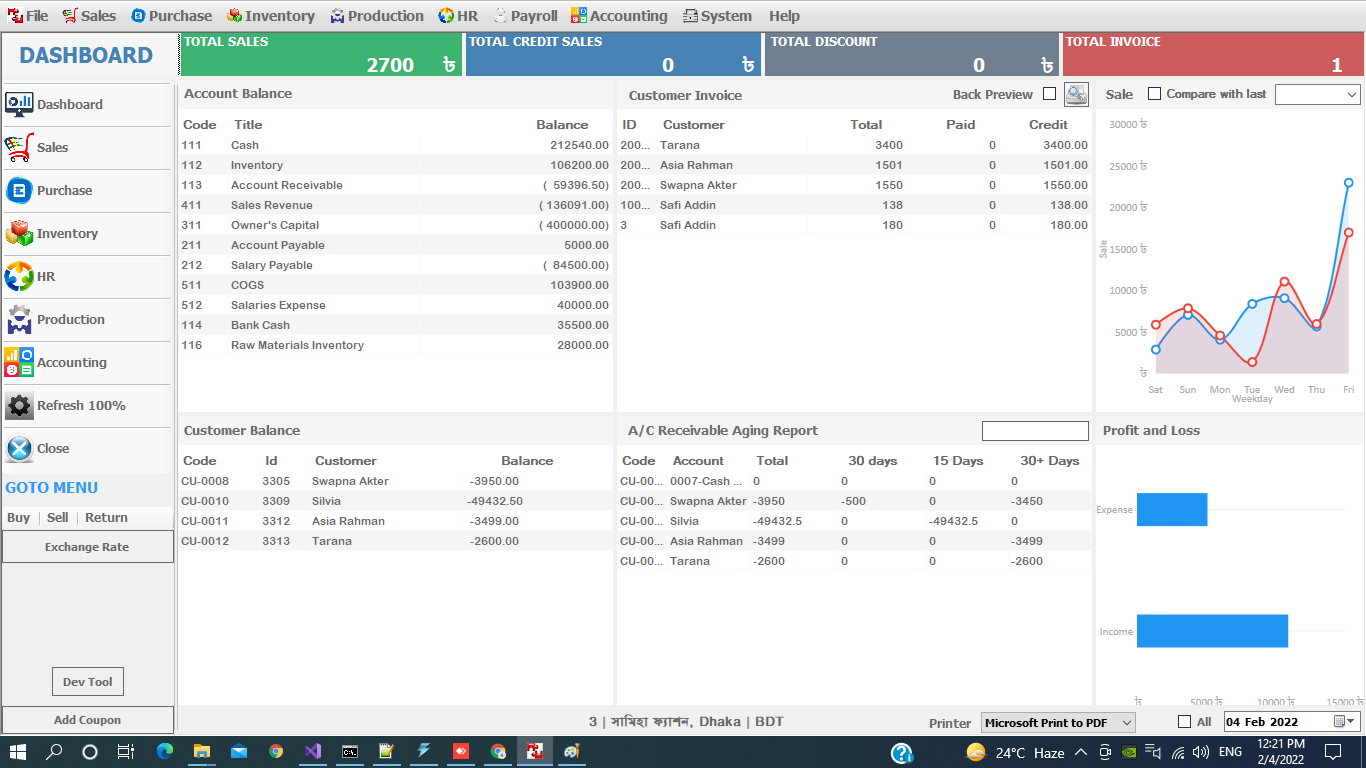Click the blue Purchase sidebar icon
This screenshot has width=1366, height=768.
point(19,190)
